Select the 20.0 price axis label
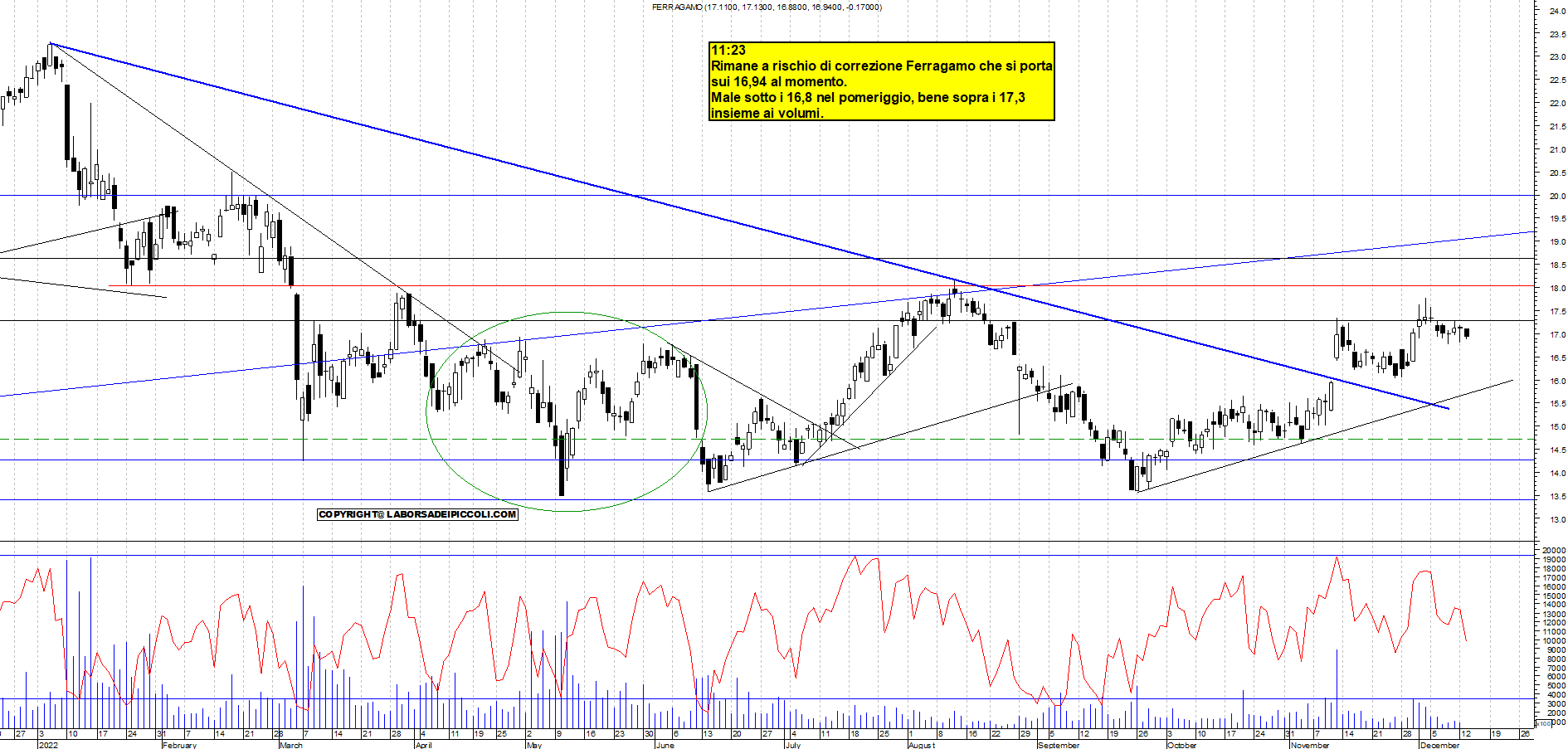The width and height of the screenshot is (1568, 749). 1557,197
